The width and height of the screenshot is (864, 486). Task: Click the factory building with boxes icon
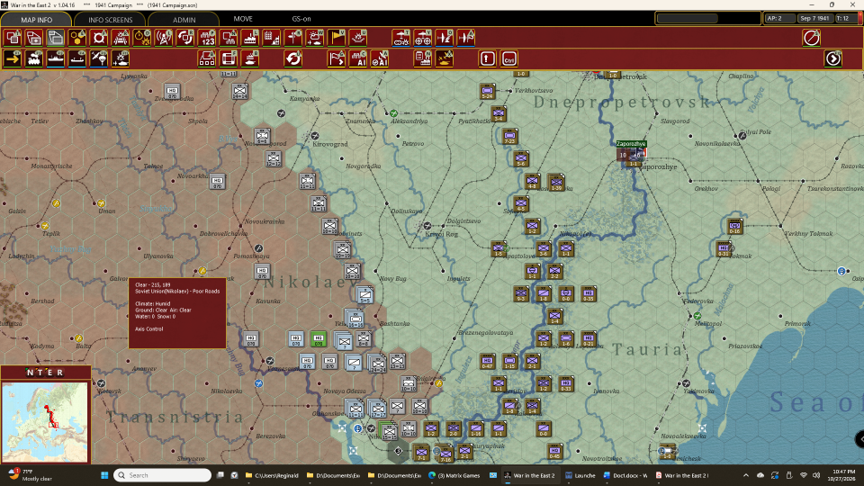tap(207, 58)
